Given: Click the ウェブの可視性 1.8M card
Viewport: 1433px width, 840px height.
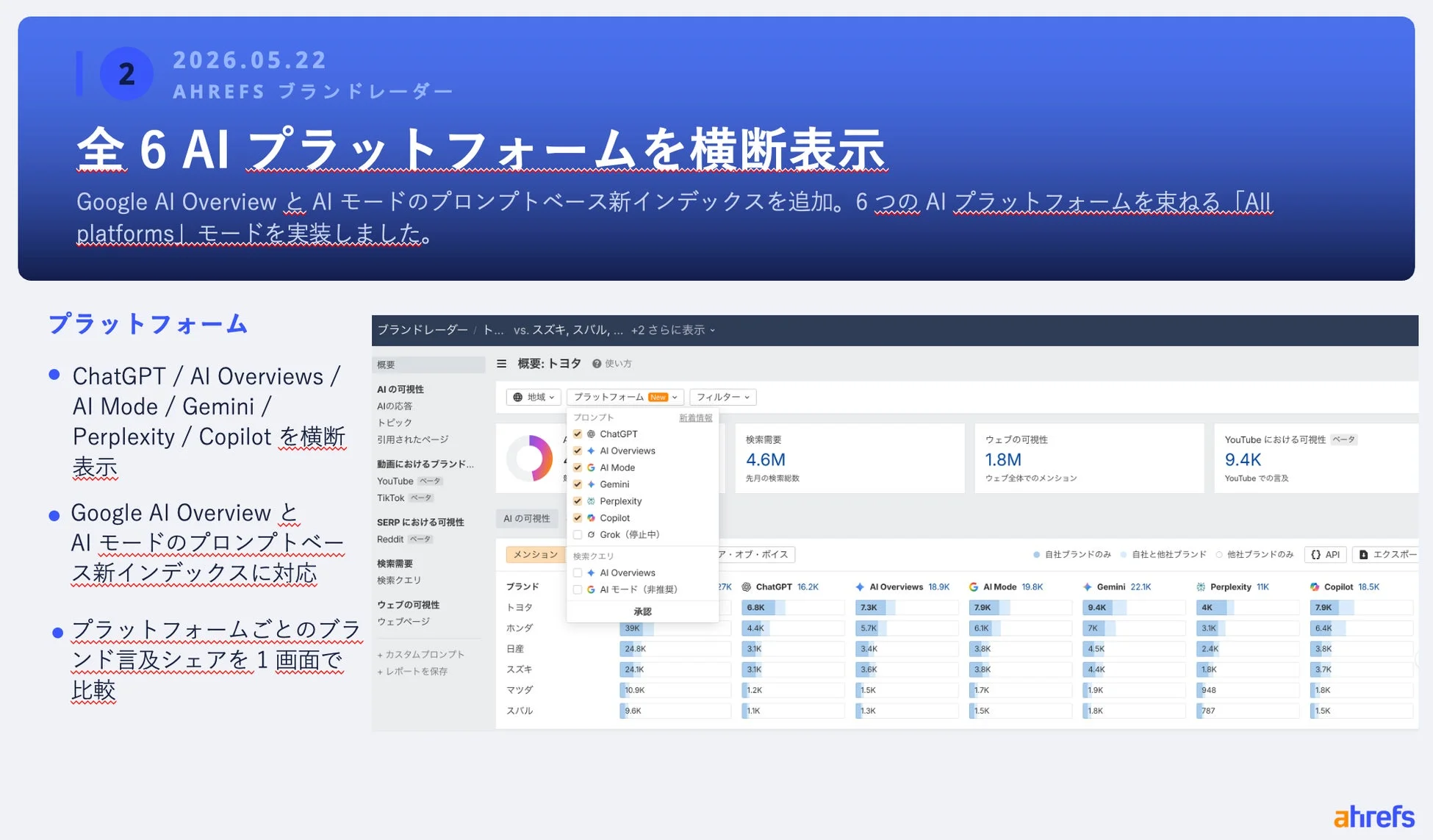Looking at the screenshot, I should click(1089, 458).
